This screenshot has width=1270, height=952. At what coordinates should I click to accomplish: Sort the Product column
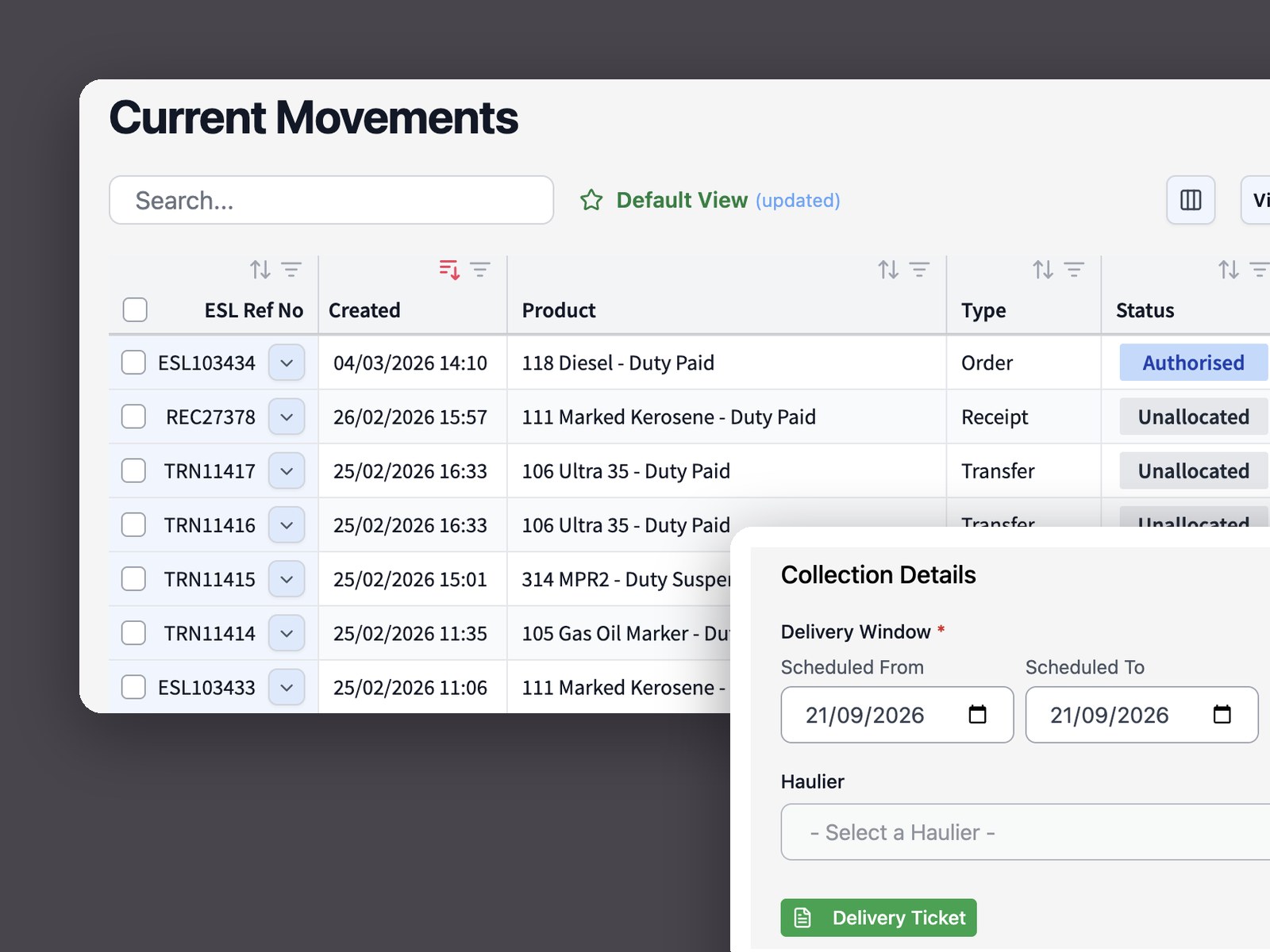(x=888, y=270)
